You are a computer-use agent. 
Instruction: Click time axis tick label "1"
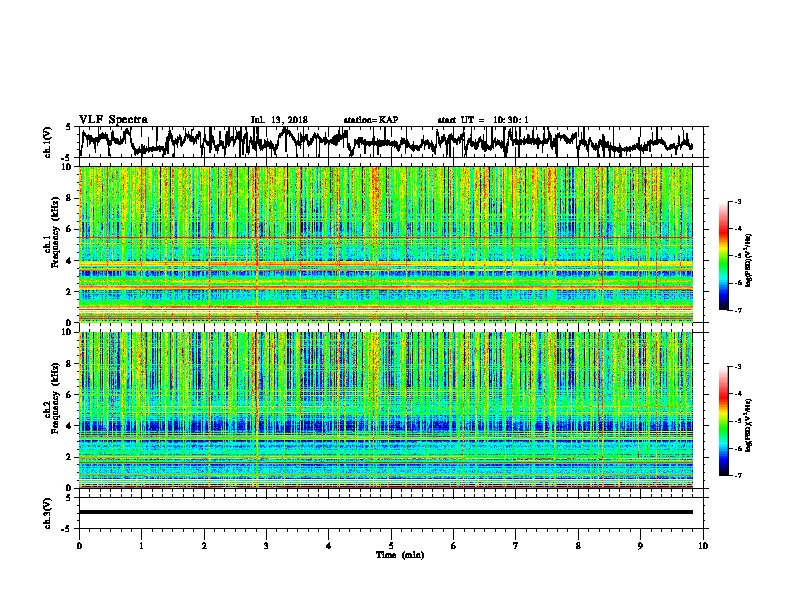tap(141, 546)
